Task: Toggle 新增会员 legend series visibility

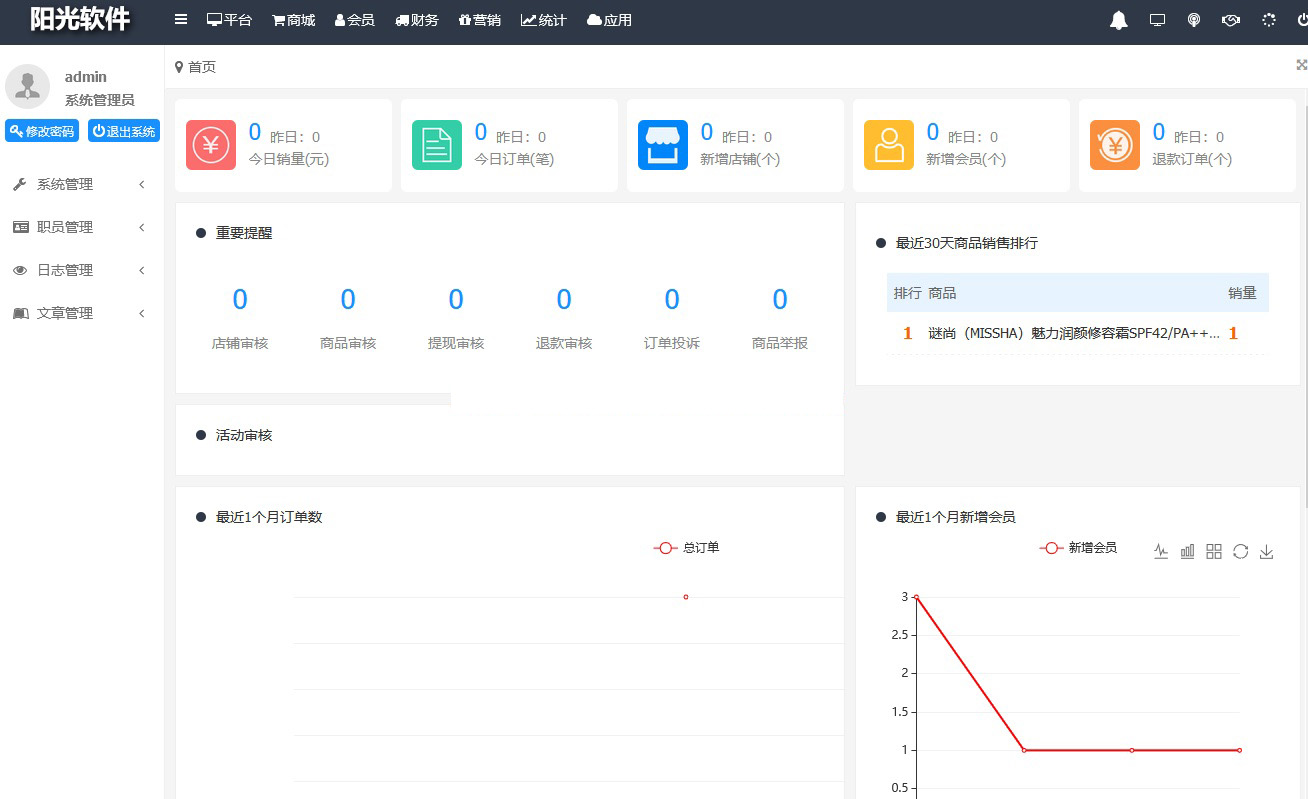Action: (x=1078, y=548)
